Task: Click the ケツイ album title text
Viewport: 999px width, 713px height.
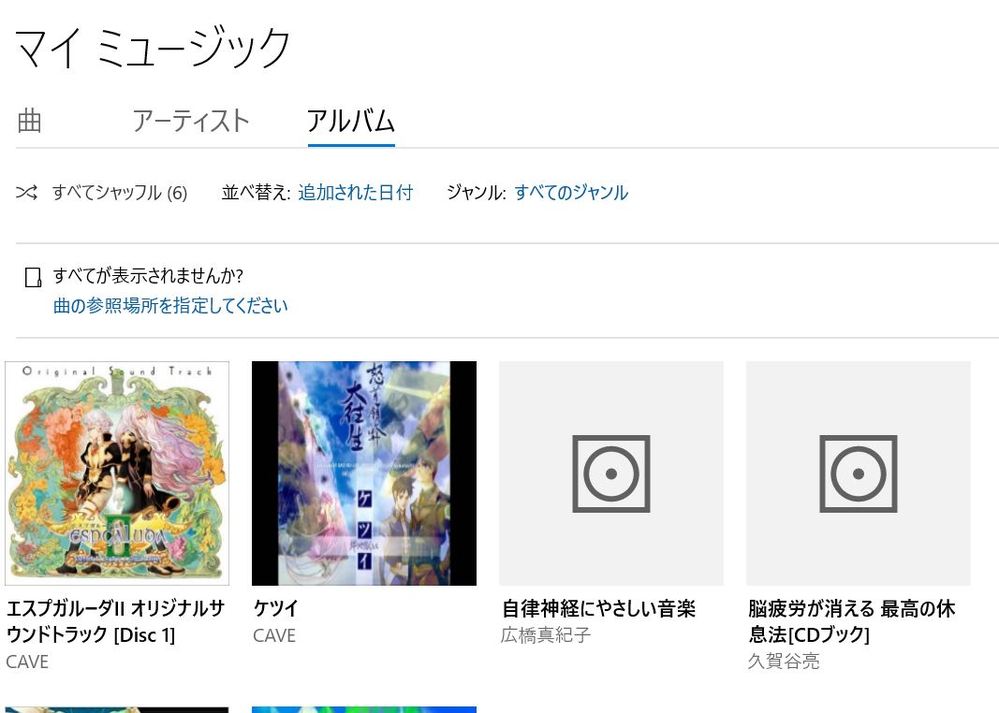Action: tap(276, 608)
